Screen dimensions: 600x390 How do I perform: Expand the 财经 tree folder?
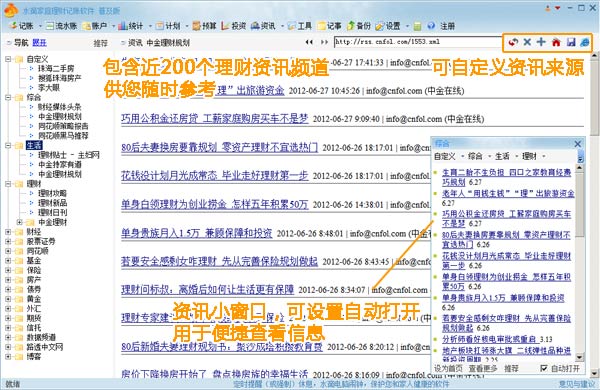click(x=8, y=232)
